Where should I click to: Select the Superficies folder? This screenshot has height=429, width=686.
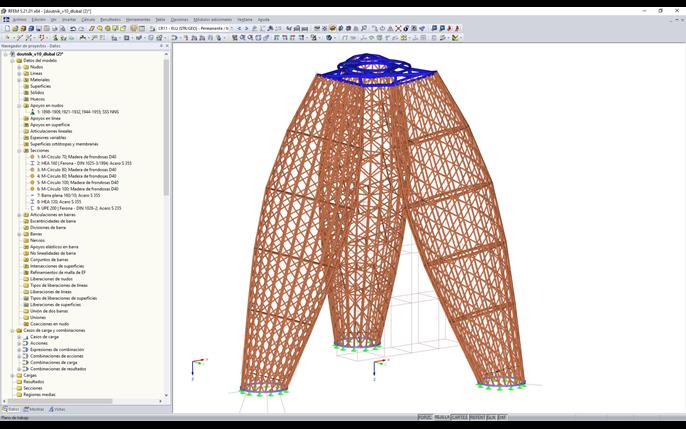tap(40, 86)
